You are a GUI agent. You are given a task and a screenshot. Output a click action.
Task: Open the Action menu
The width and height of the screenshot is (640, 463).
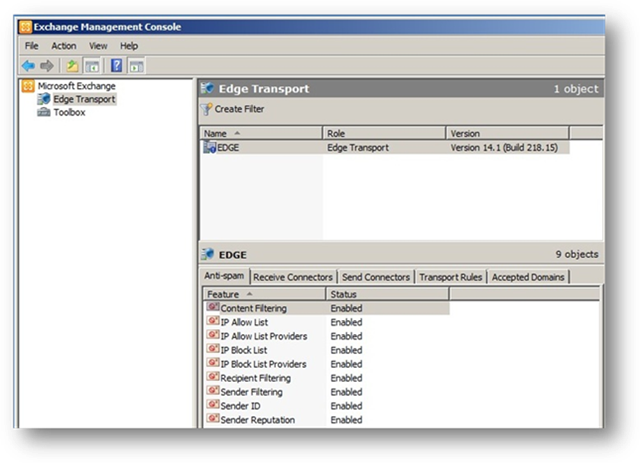(64, 46)
